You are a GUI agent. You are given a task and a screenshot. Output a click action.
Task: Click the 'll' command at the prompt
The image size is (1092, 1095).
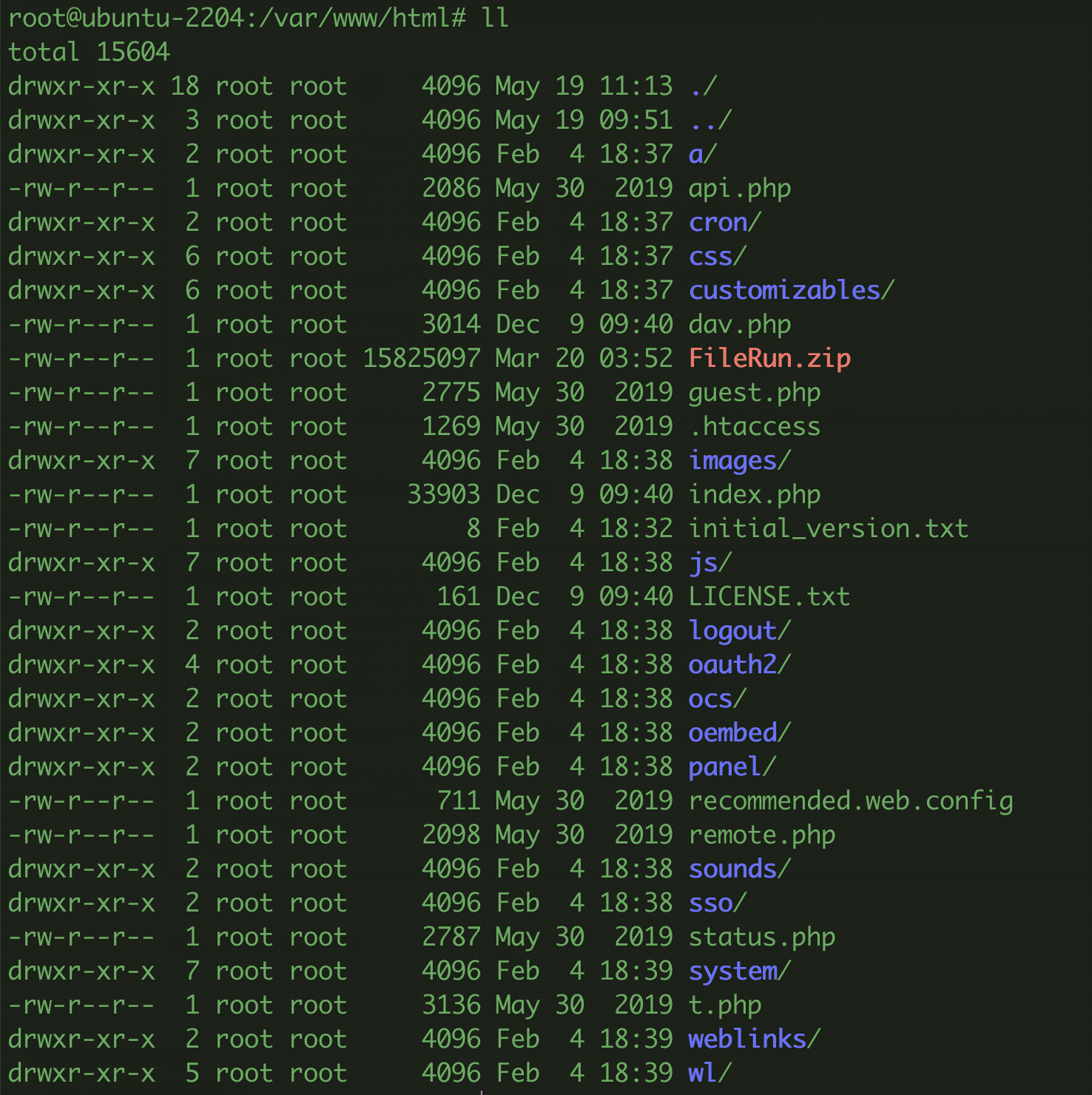click(495, 18)
